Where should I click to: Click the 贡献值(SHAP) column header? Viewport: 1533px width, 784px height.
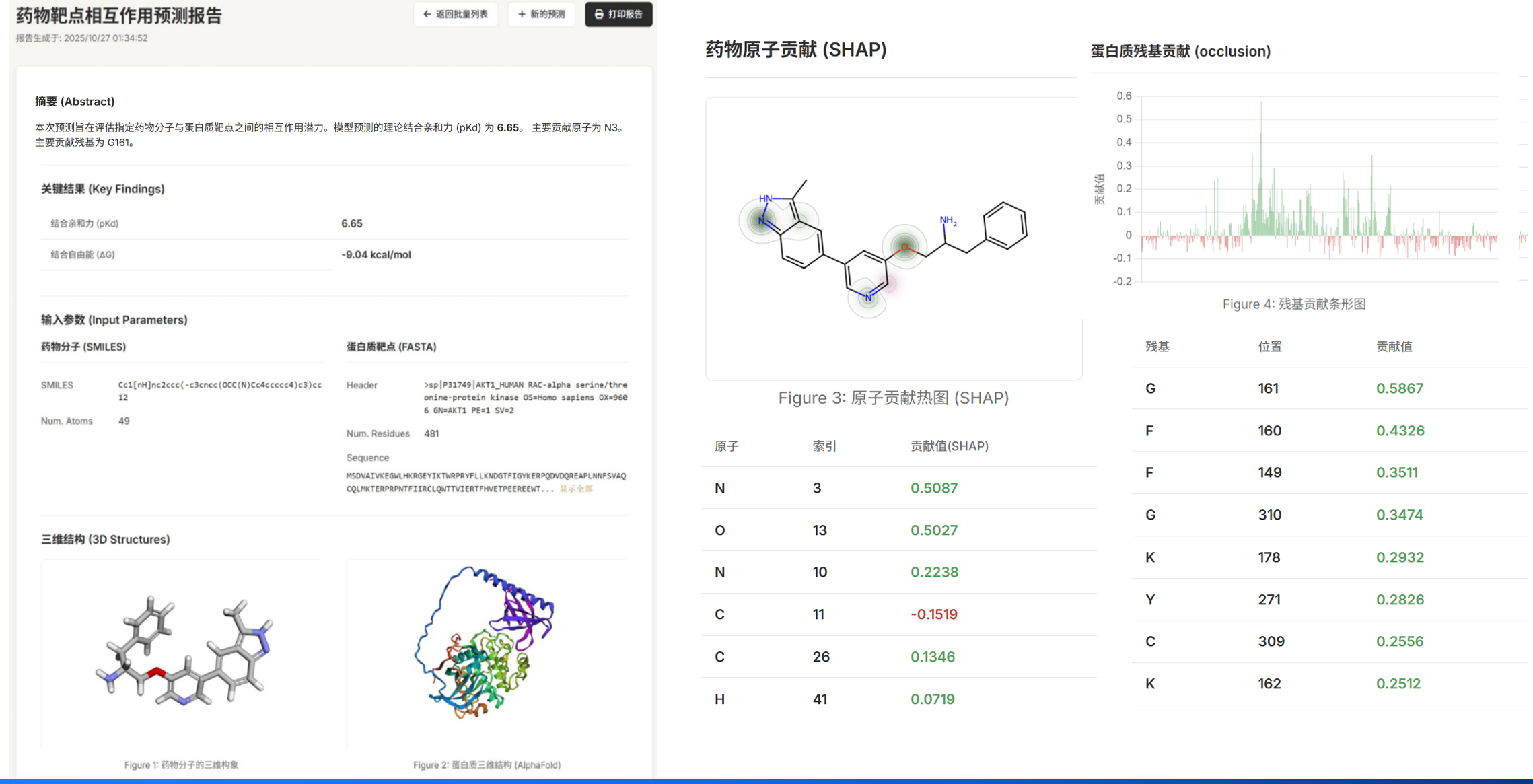[949, 446]
